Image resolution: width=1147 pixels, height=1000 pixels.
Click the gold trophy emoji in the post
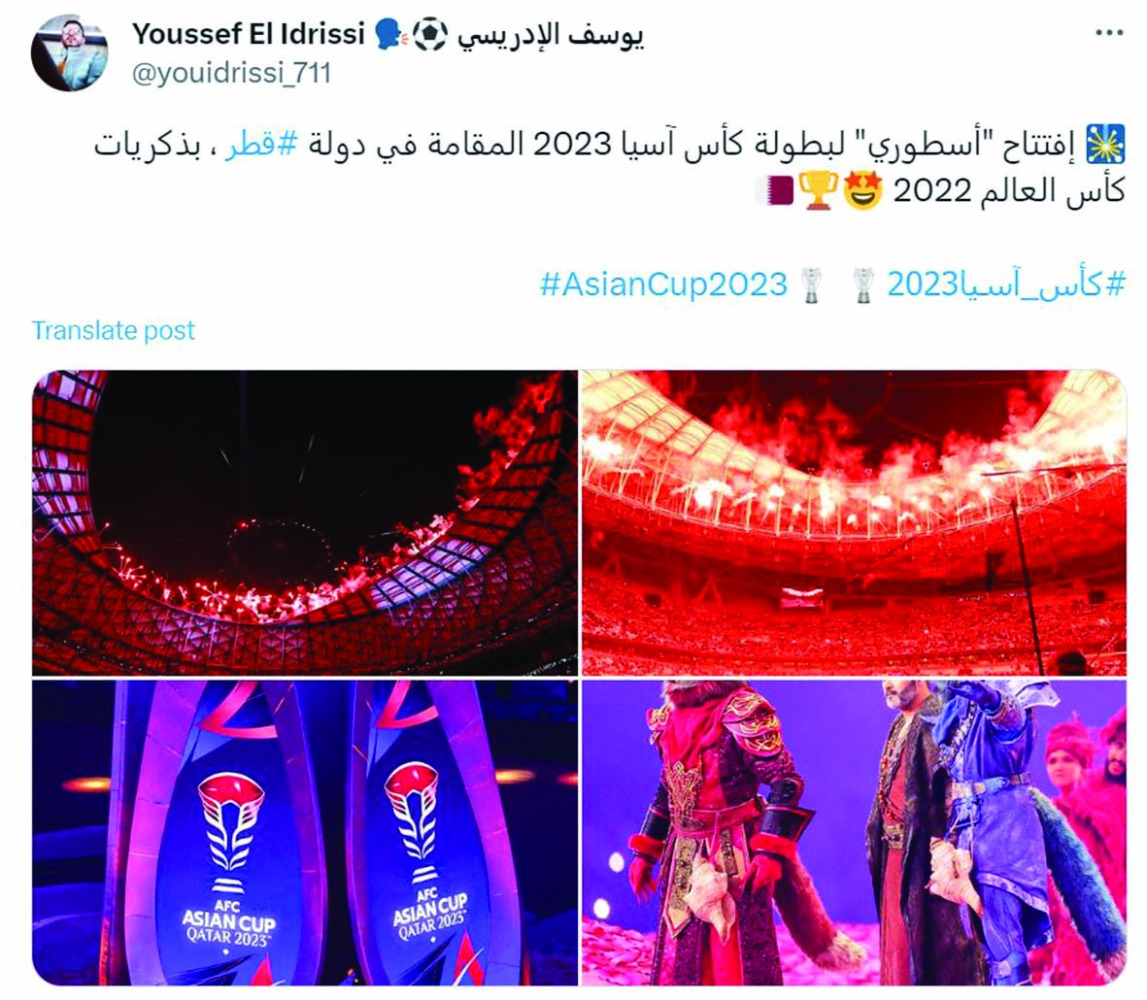click(x=818, y=190)
